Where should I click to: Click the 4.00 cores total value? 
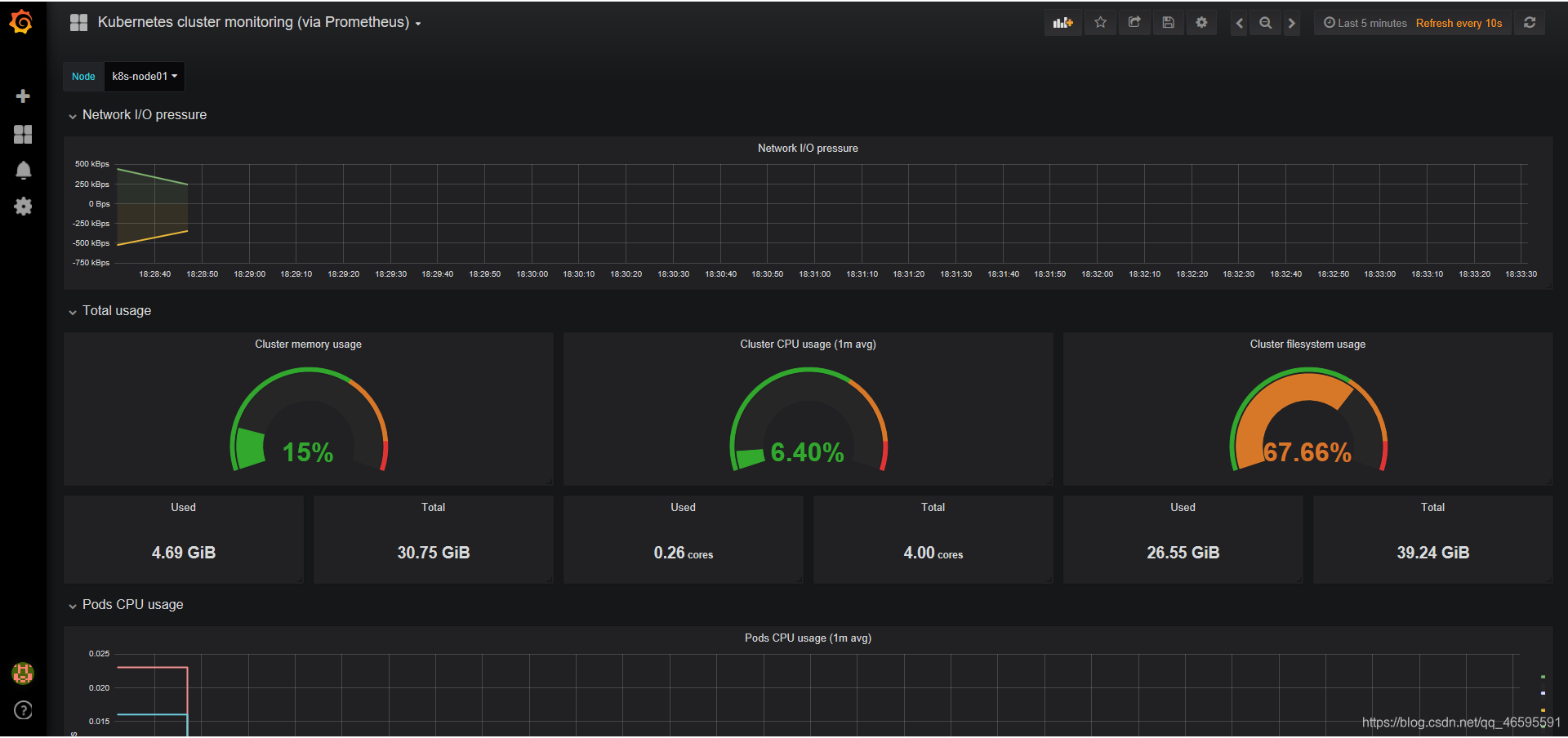pyautogui.click(x=933, y=553)
